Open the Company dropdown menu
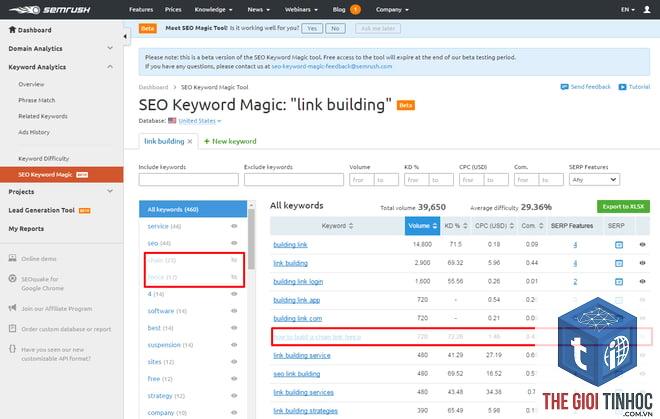This screenshot has height=419, width=660. 392,9
